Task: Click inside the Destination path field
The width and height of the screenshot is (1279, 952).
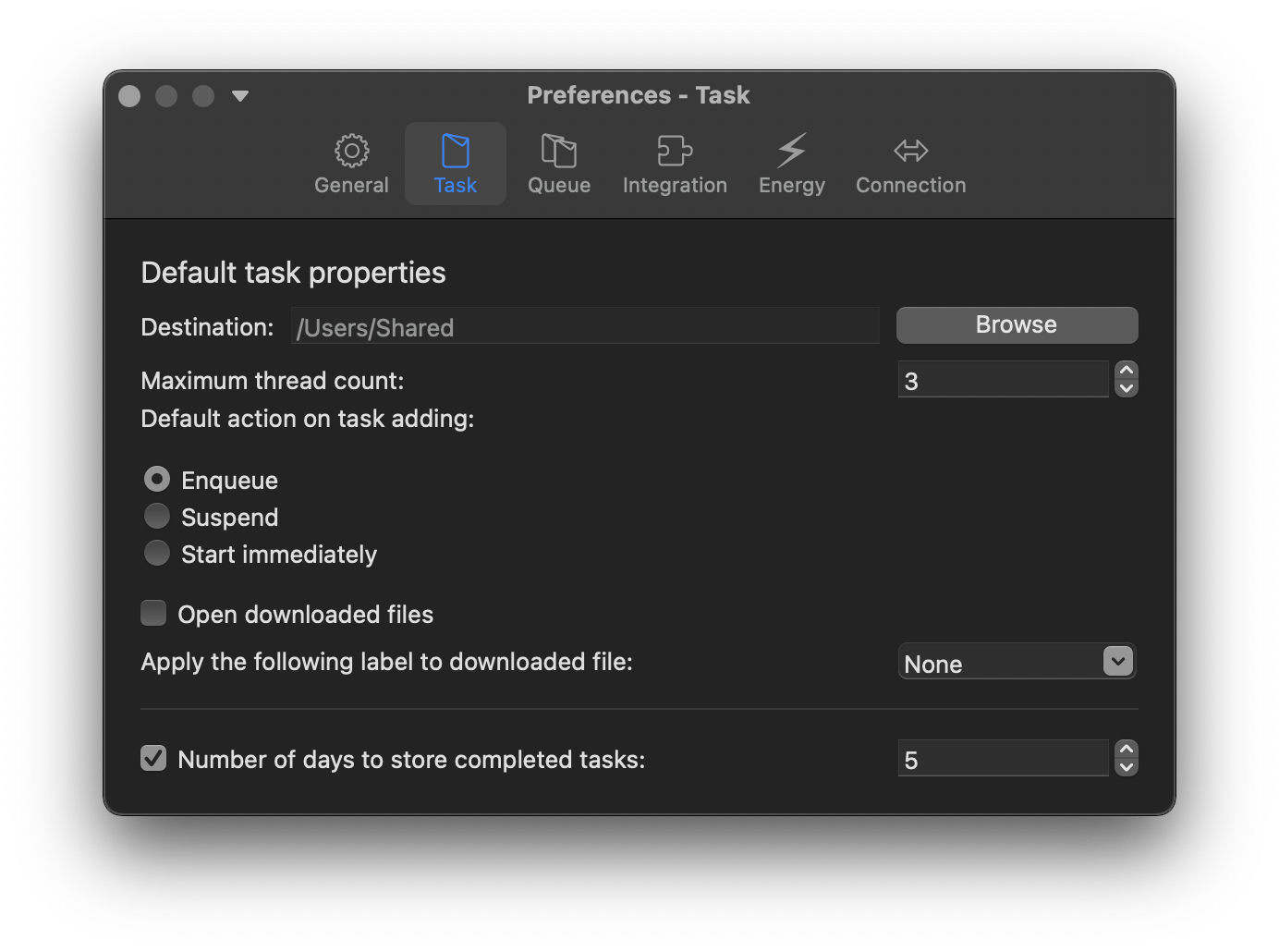Action: pyautogui.click(x=584, y=326)
